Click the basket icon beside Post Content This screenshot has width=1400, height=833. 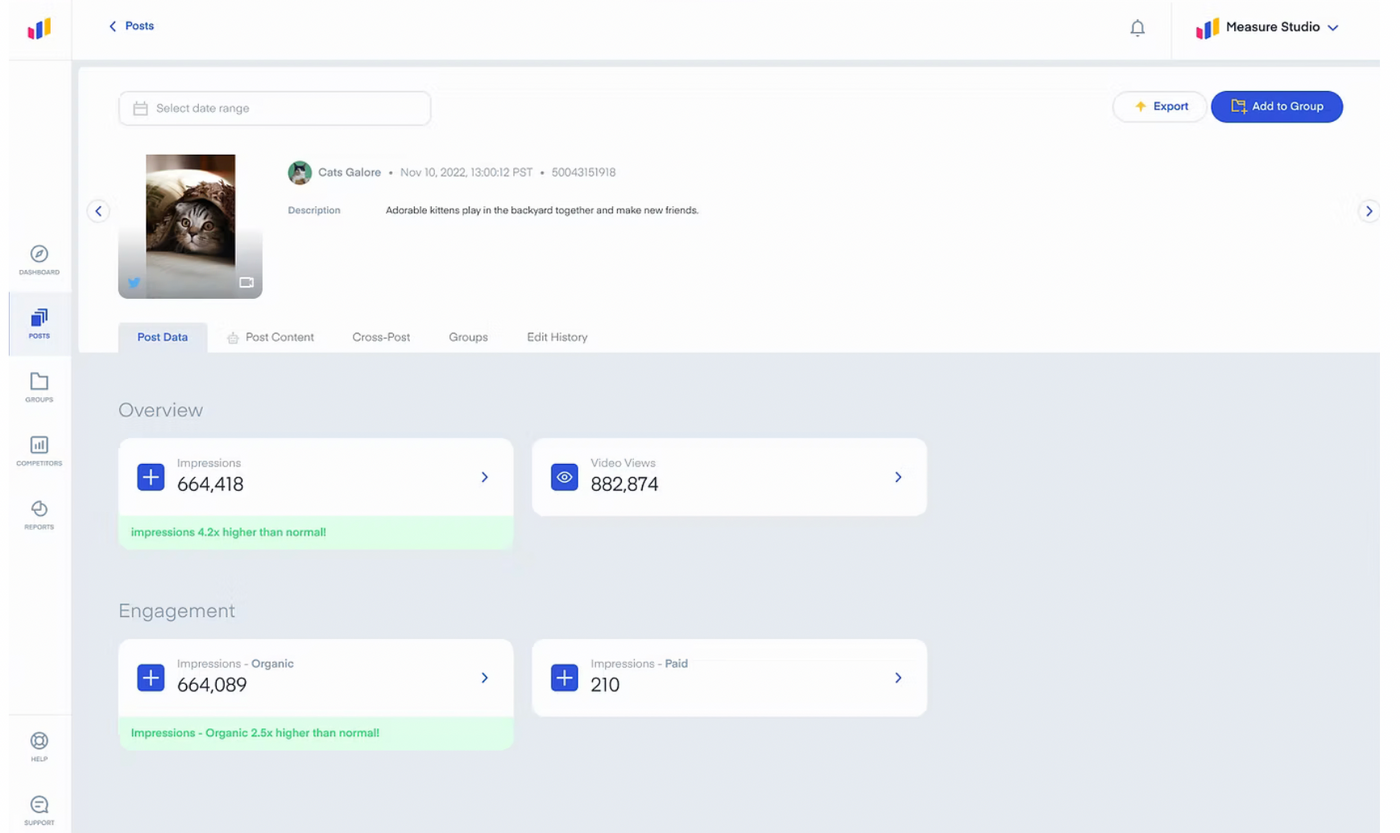(x=233, y=338)
